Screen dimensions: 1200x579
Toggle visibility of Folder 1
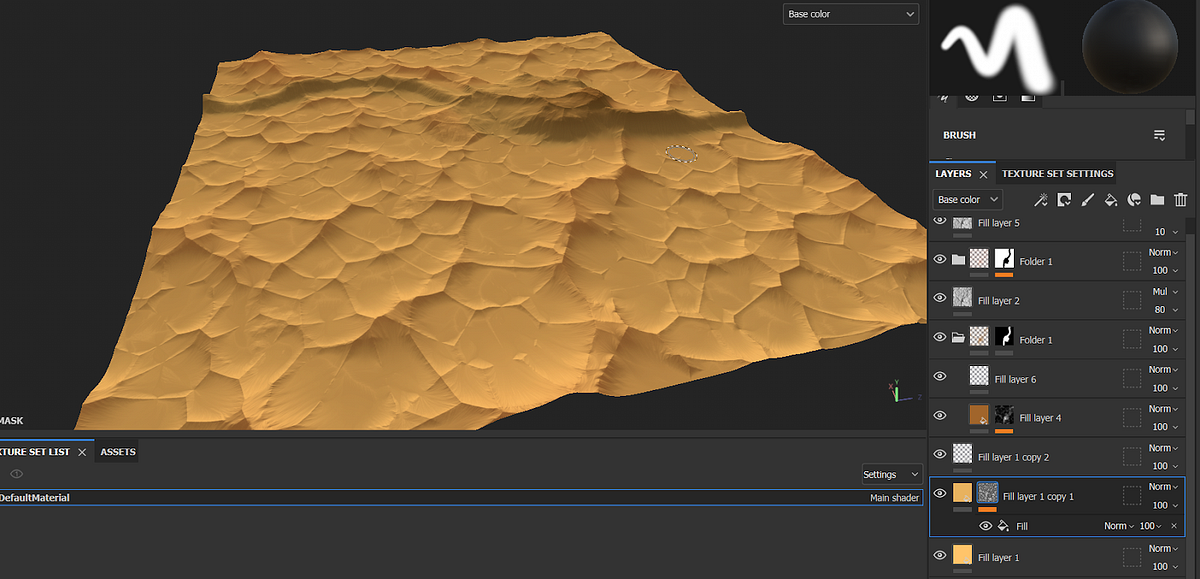click(939, 258)
